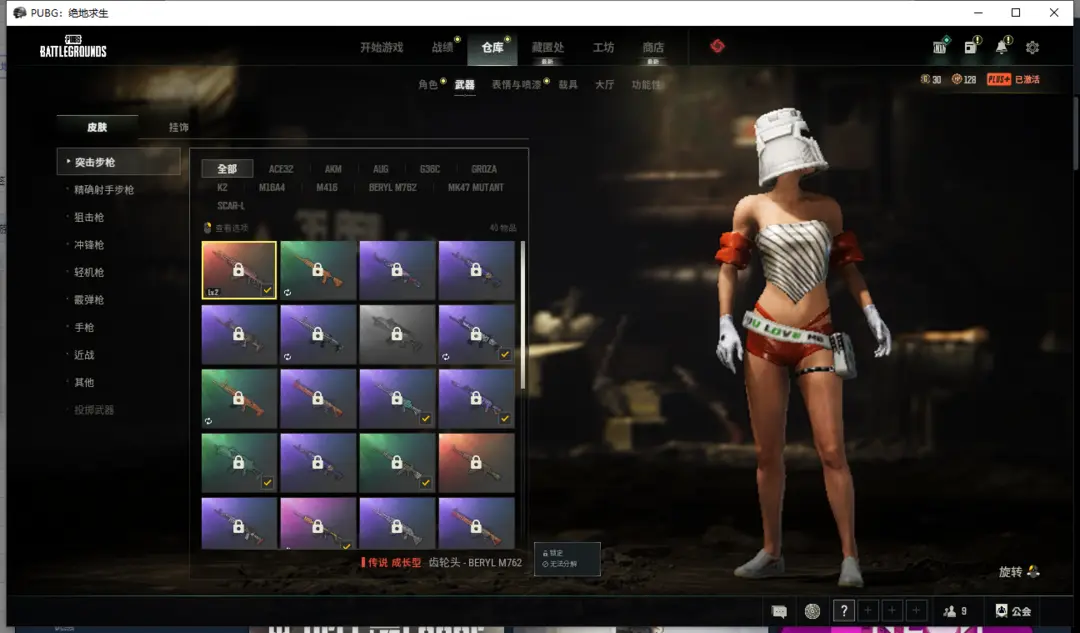Expand the 突击步枪 category
The image size is (1080, 633).
click(x=118, y=162)
